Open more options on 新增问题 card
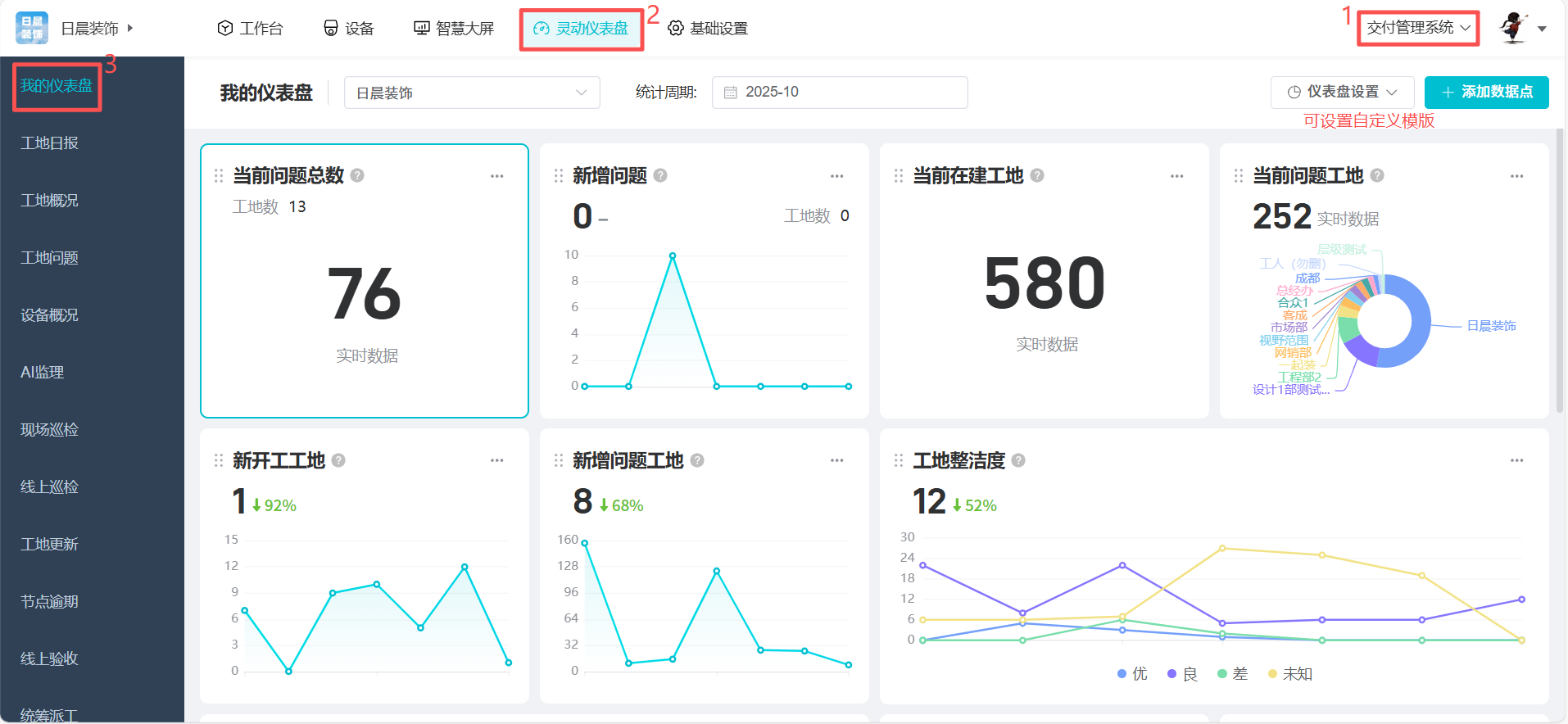Image resolution: width=1568 pixels, height=724 pixels. (836, 176)
